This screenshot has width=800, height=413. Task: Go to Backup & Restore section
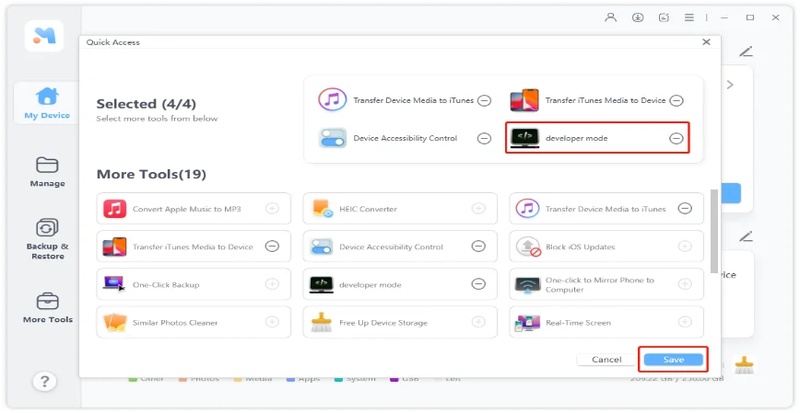47,239
